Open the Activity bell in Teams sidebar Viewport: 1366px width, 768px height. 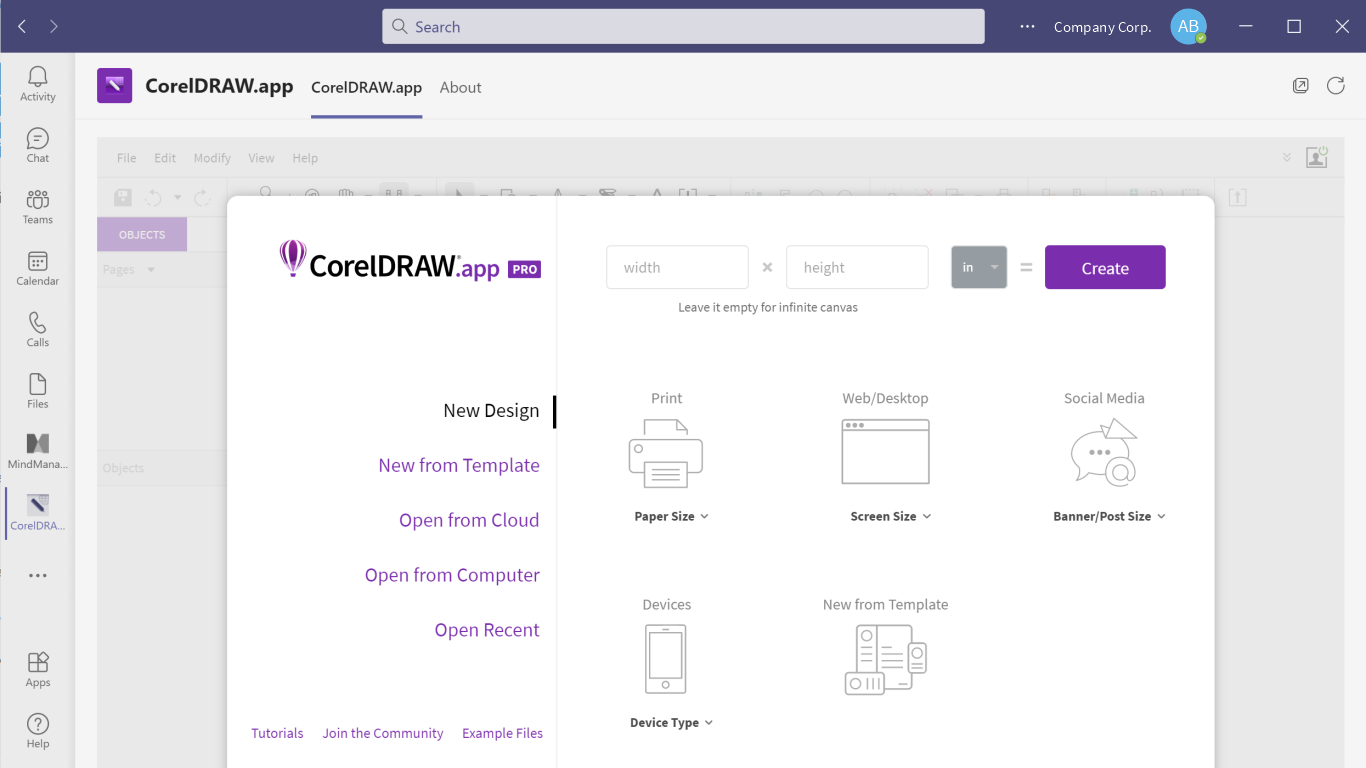pyautogui.click(x=38, y=83)
